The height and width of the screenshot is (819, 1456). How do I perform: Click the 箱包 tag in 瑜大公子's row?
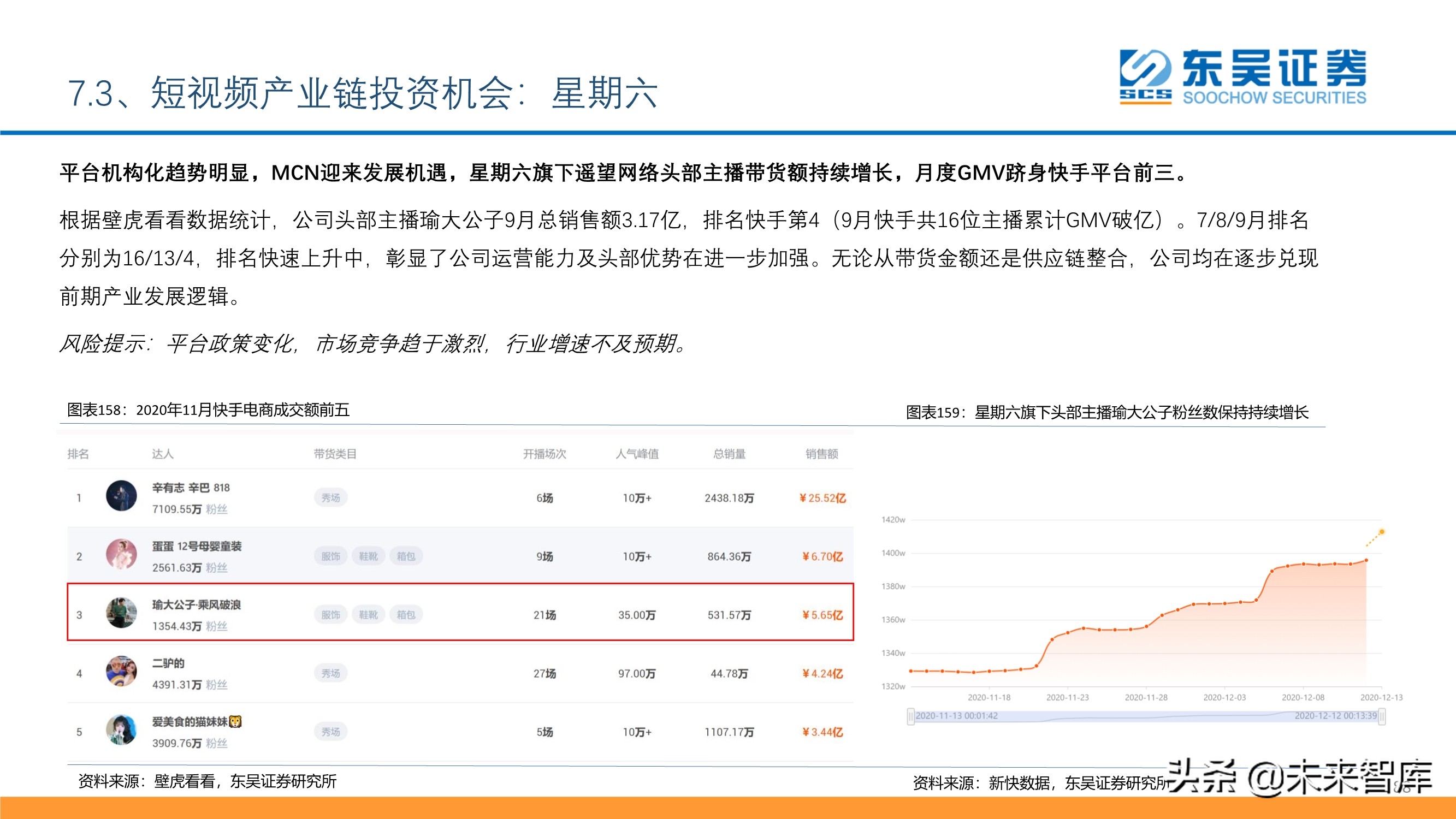[406, 615]
